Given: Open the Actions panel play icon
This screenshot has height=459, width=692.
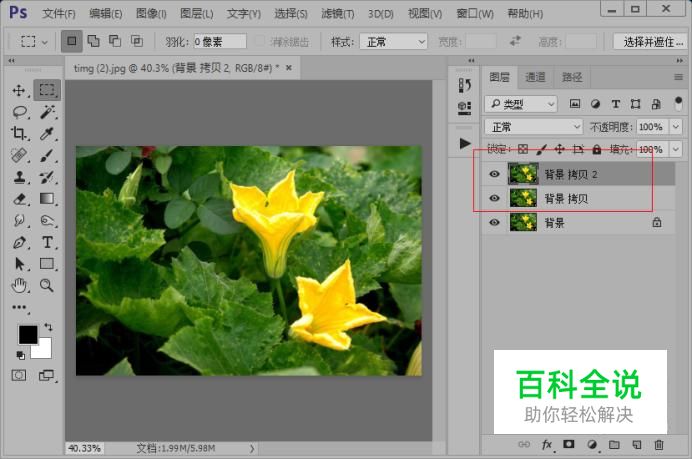Looking at the screenshot, I should point(464,143).
